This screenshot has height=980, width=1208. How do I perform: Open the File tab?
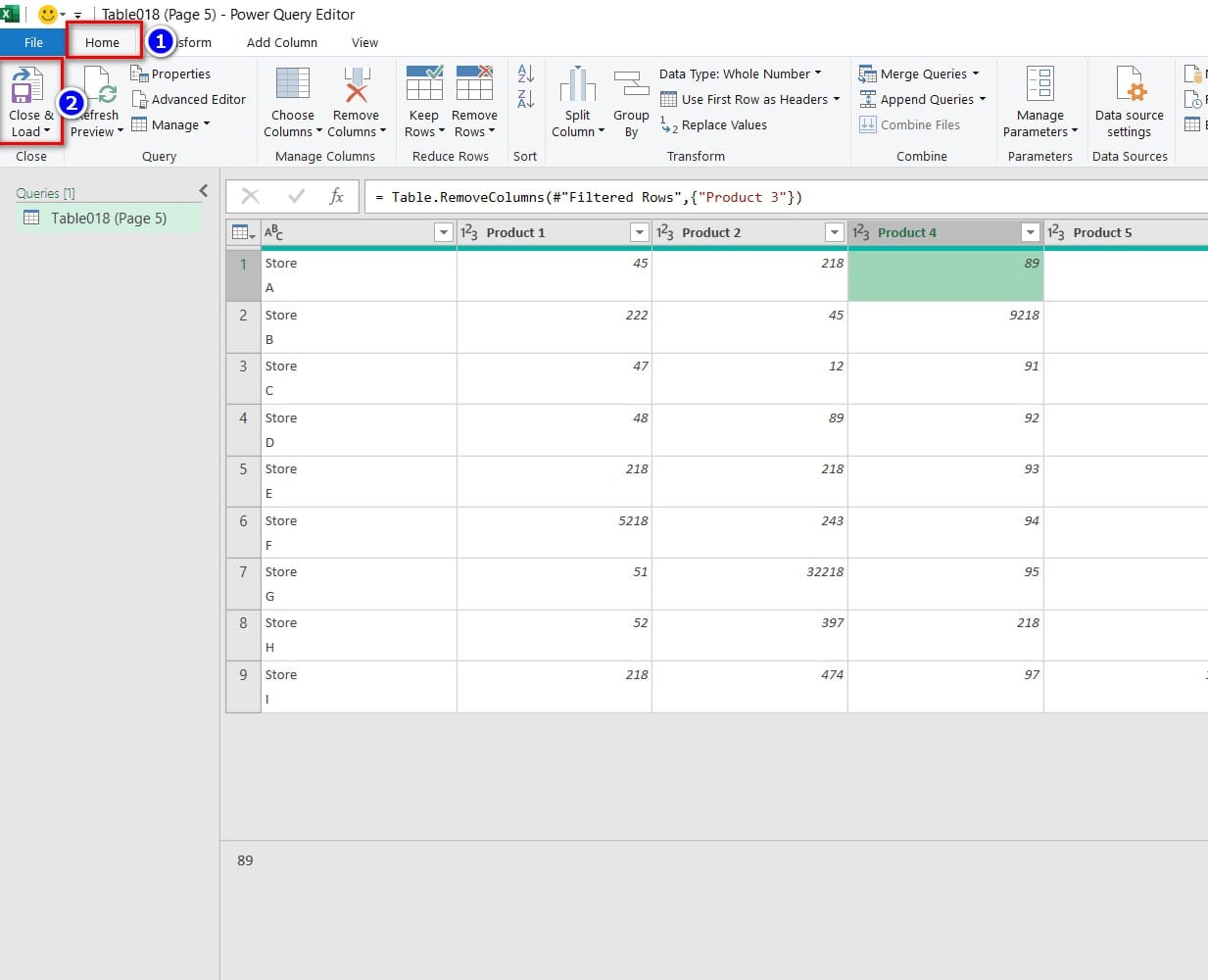(33, 42)
